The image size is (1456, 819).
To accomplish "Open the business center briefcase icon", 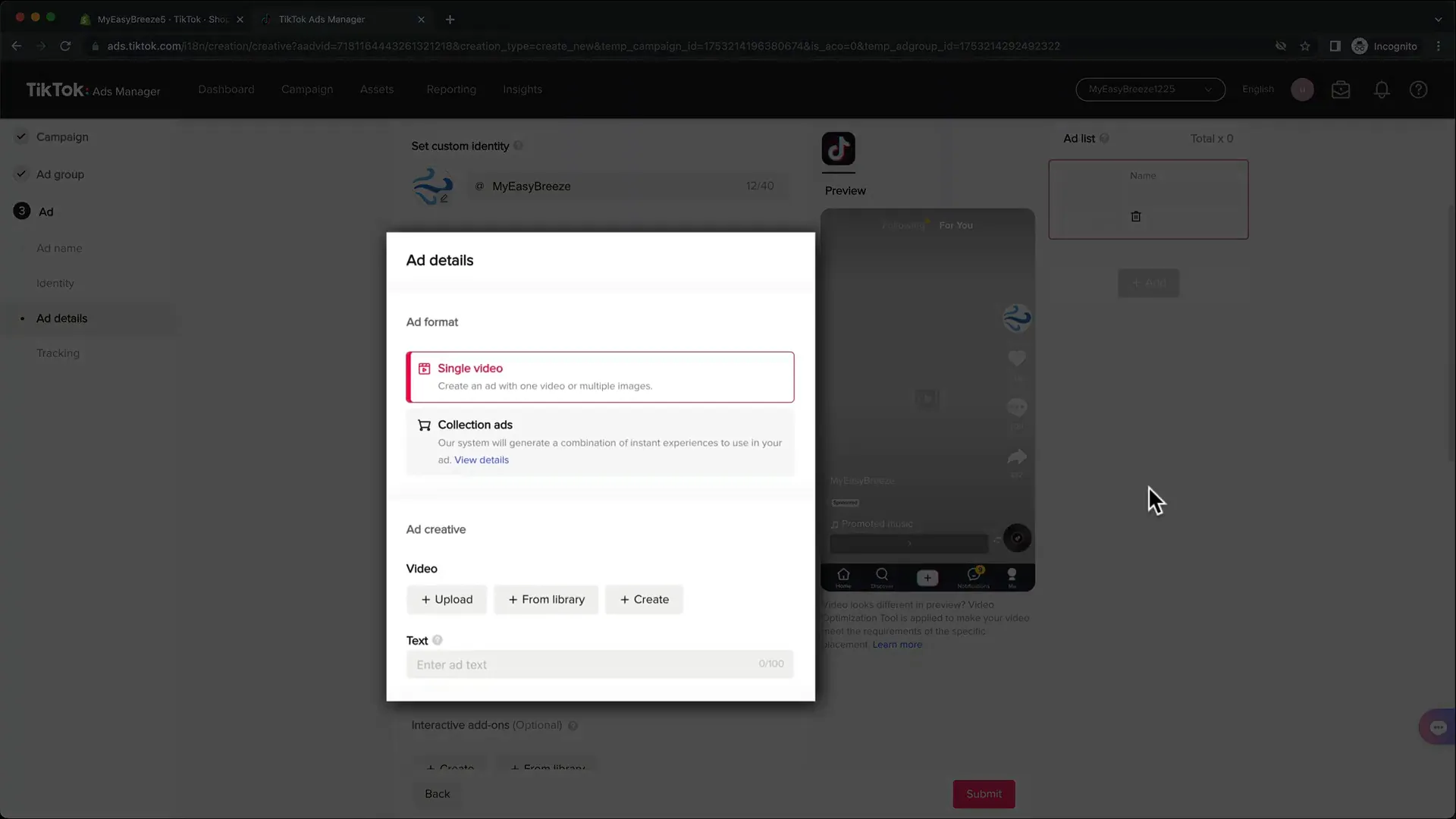I will tap(1341, 89).
